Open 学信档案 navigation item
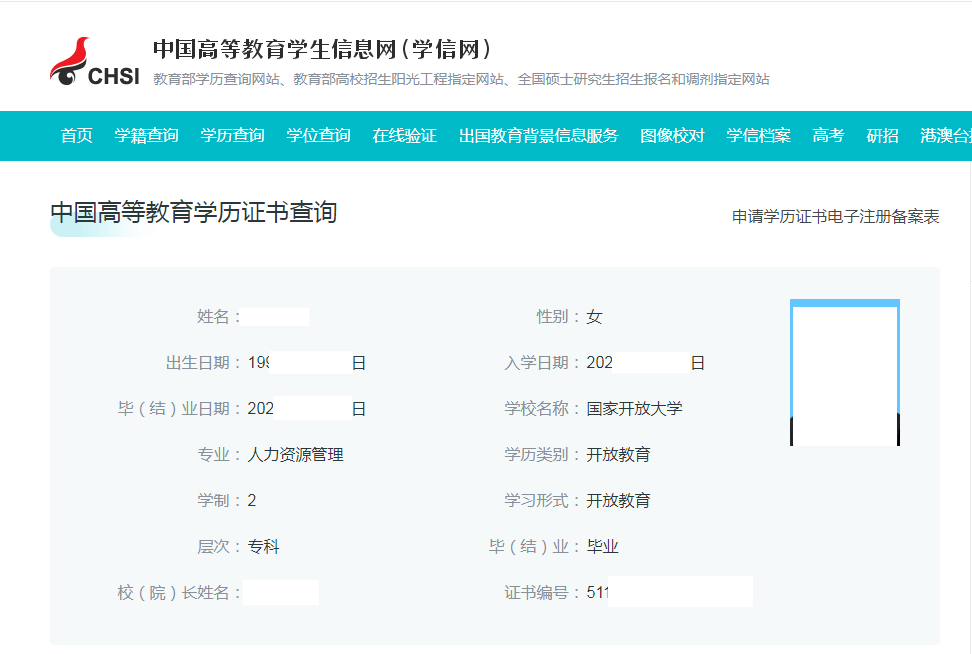The width and height of the screenshot is (972, 654). pyautogui.click(x=759, y=136)
